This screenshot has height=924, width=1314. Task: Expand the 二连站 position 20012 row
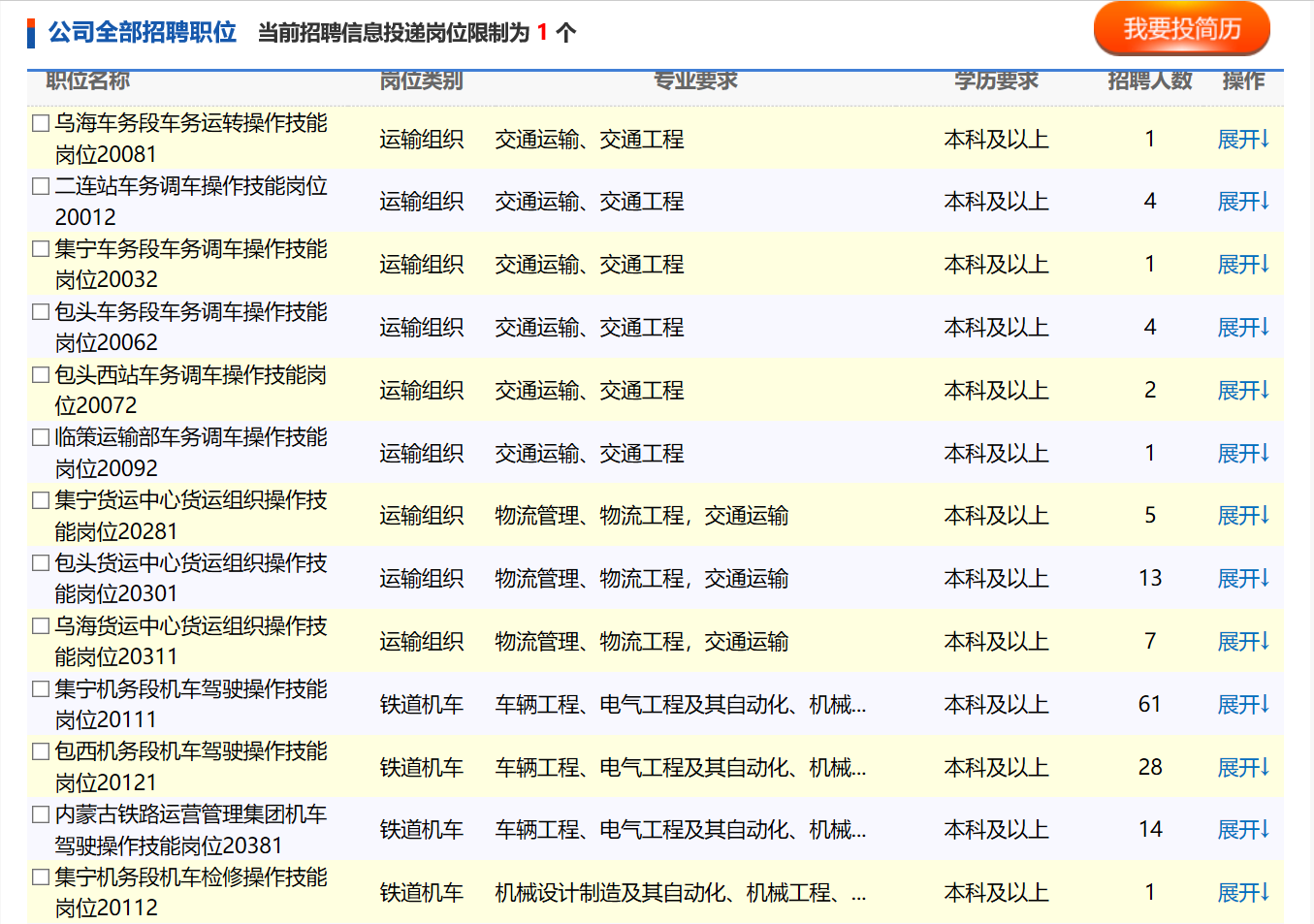tap(1243, 202)
